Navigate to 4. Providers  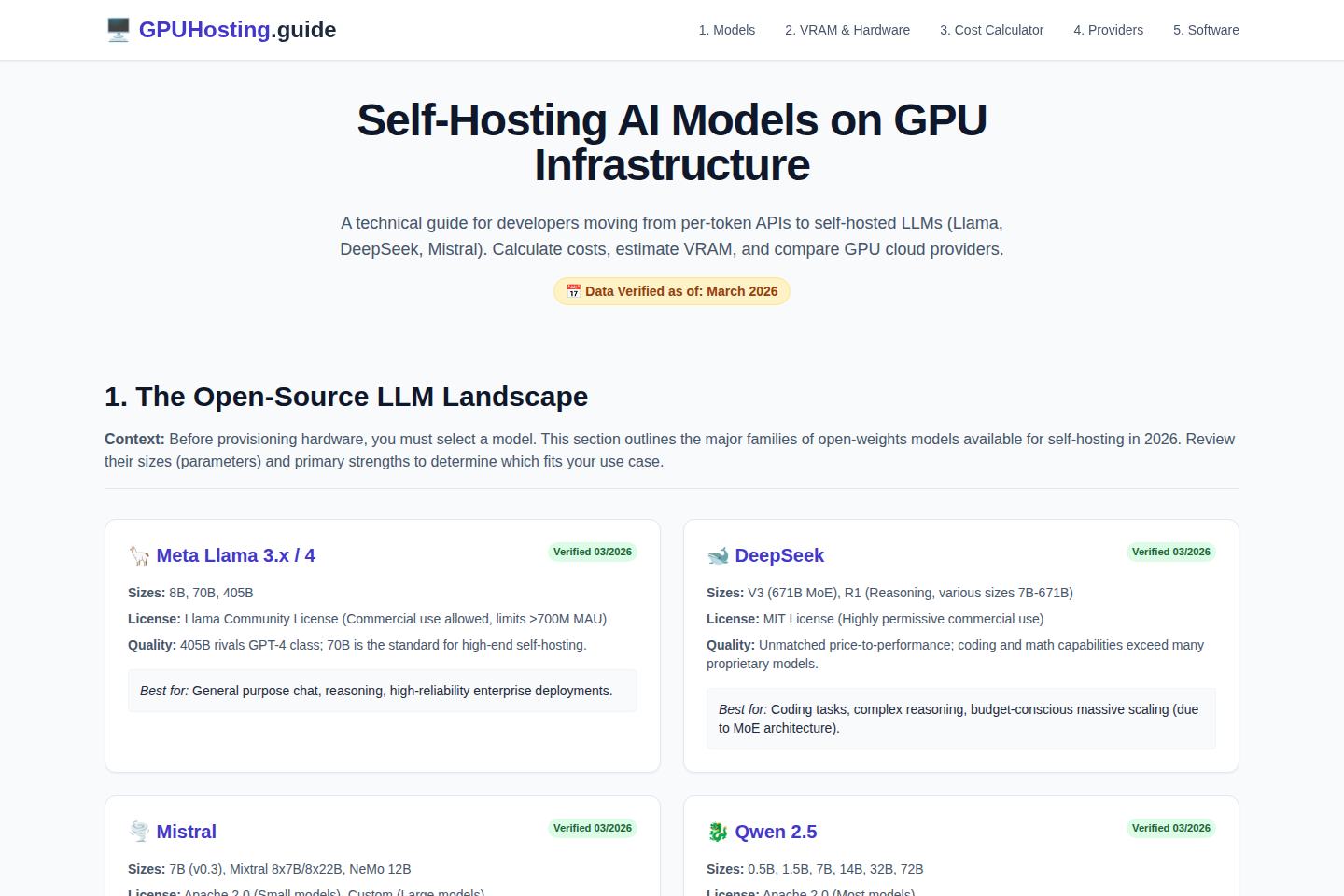click(x=1108, y=30)
